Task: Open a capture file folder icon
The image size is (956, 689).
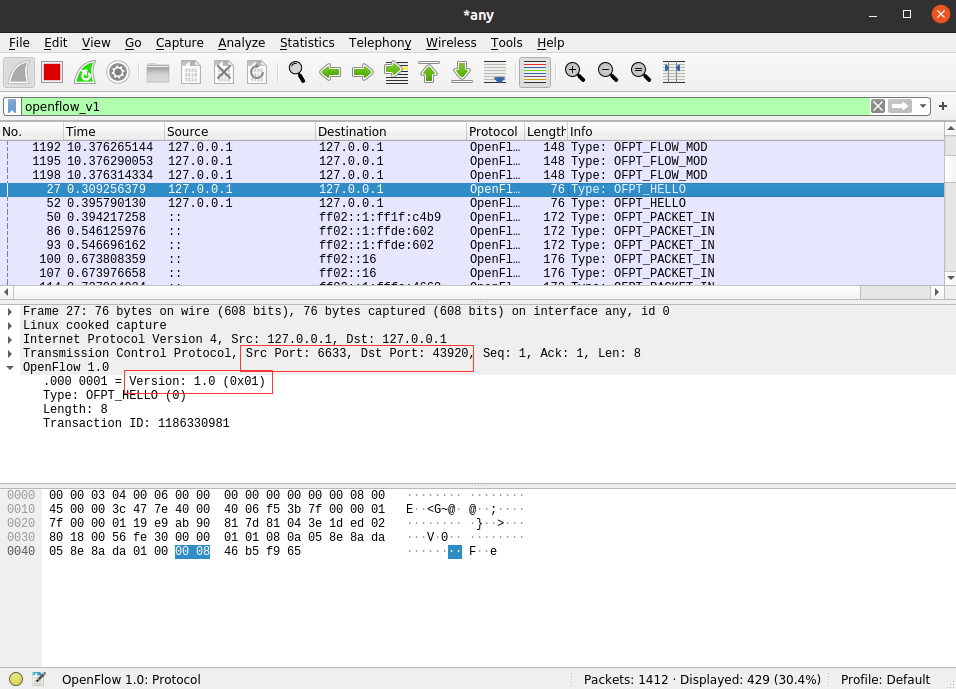Action: (x=158, y=73)
